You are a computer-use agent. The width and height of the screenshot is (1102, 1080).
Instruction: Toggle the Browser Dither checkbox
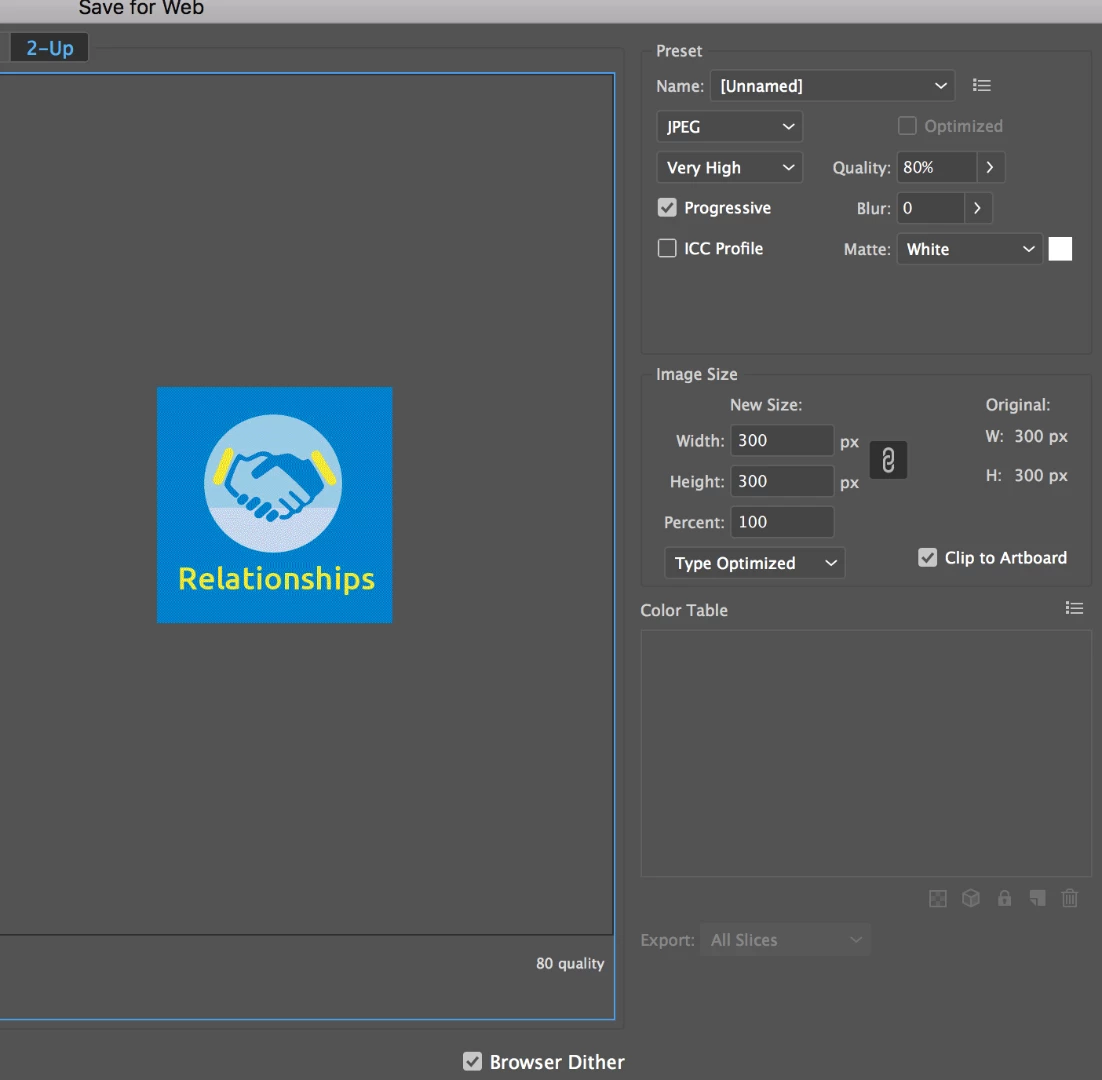pyautogui.click(x=472, y=1061)
